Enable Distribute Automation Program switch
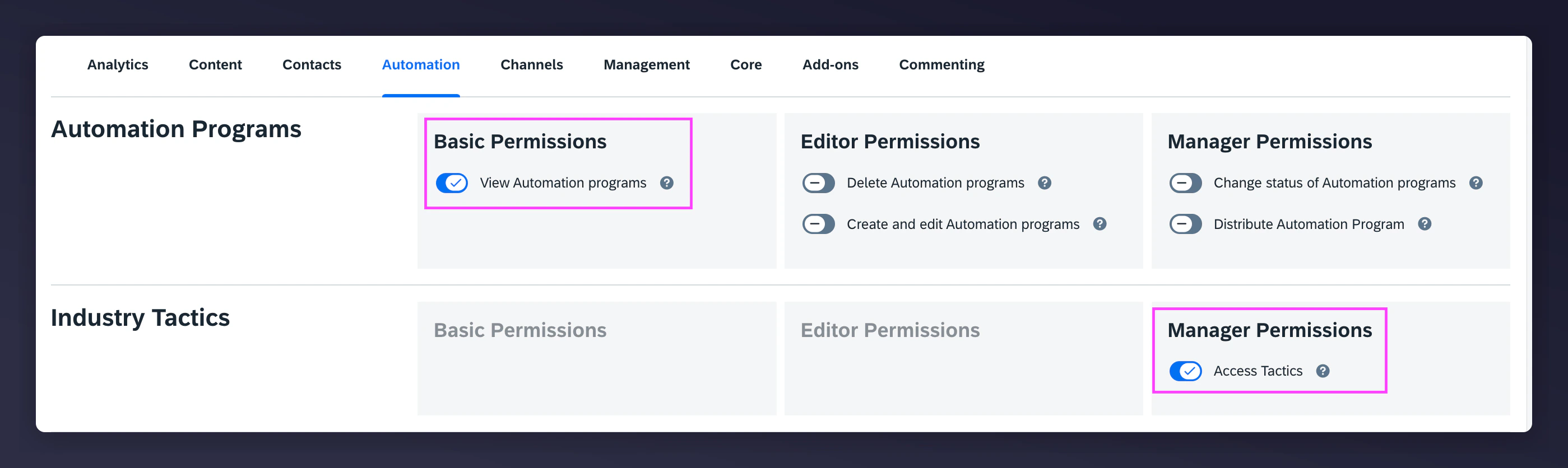 [1185, 224]
